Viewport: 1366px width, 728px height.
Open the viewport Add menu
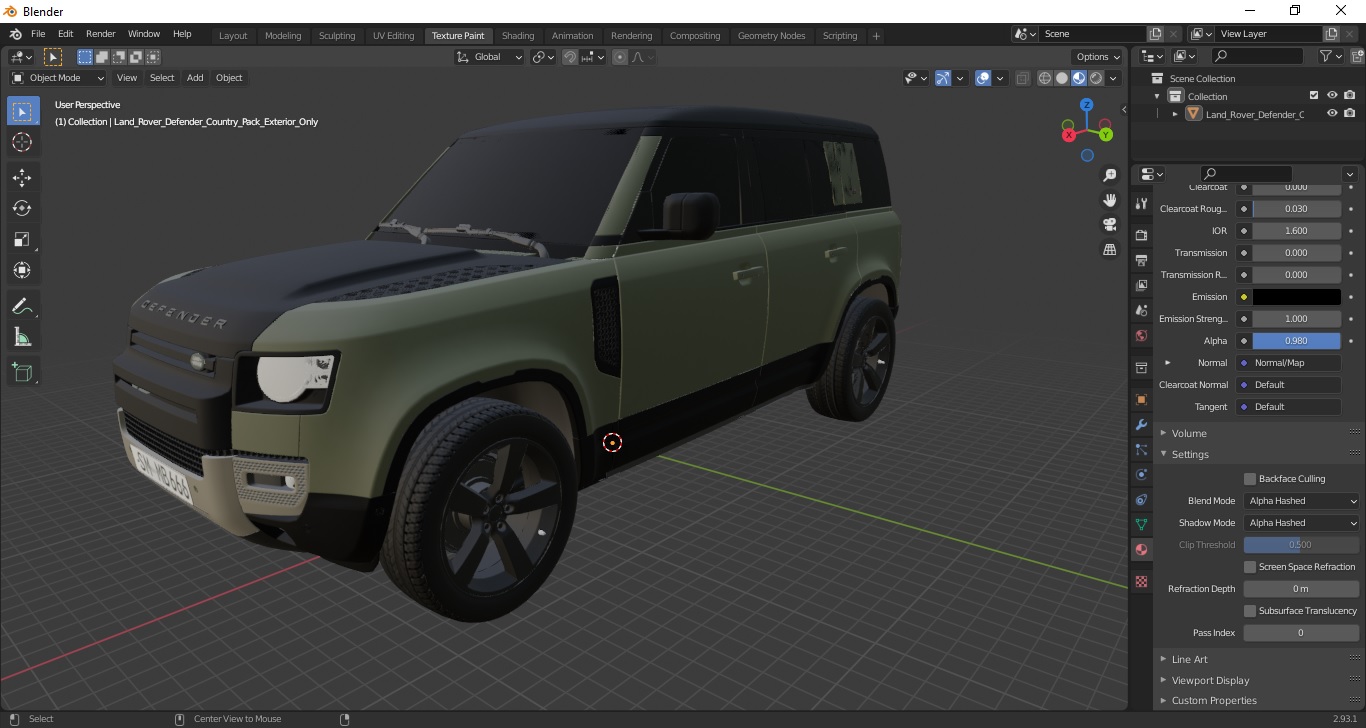(195, 78)
